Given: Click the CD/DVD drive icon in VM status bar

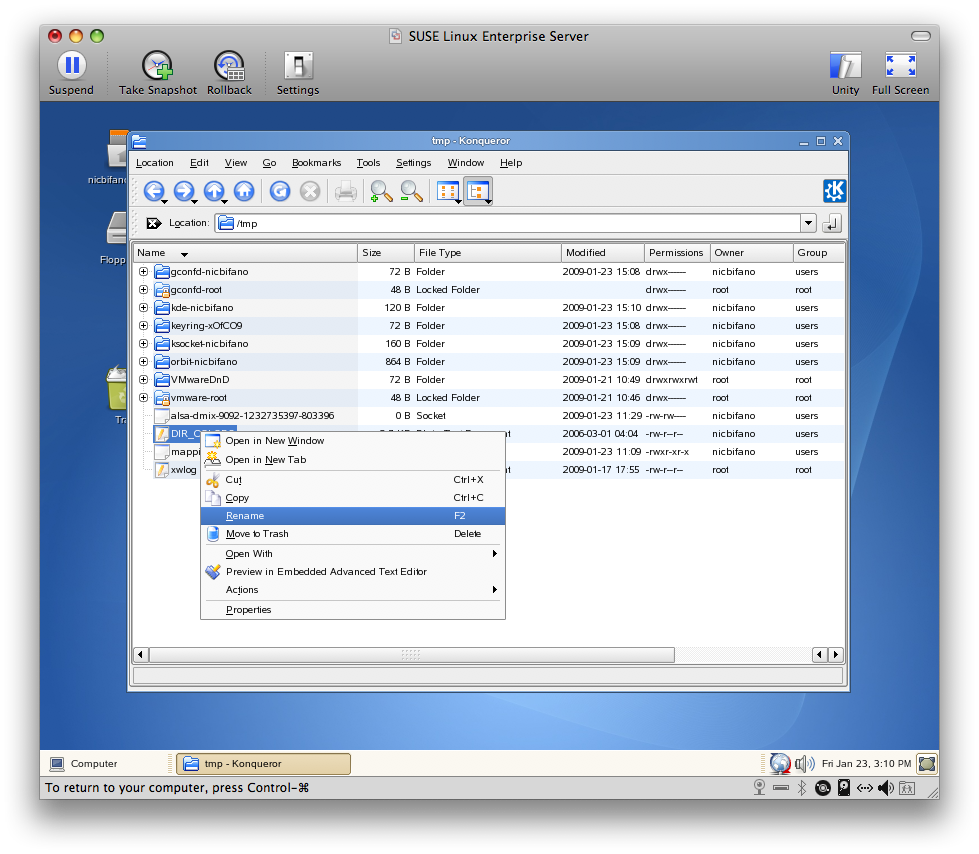Looking at the screenshot, I should (823, 788).
